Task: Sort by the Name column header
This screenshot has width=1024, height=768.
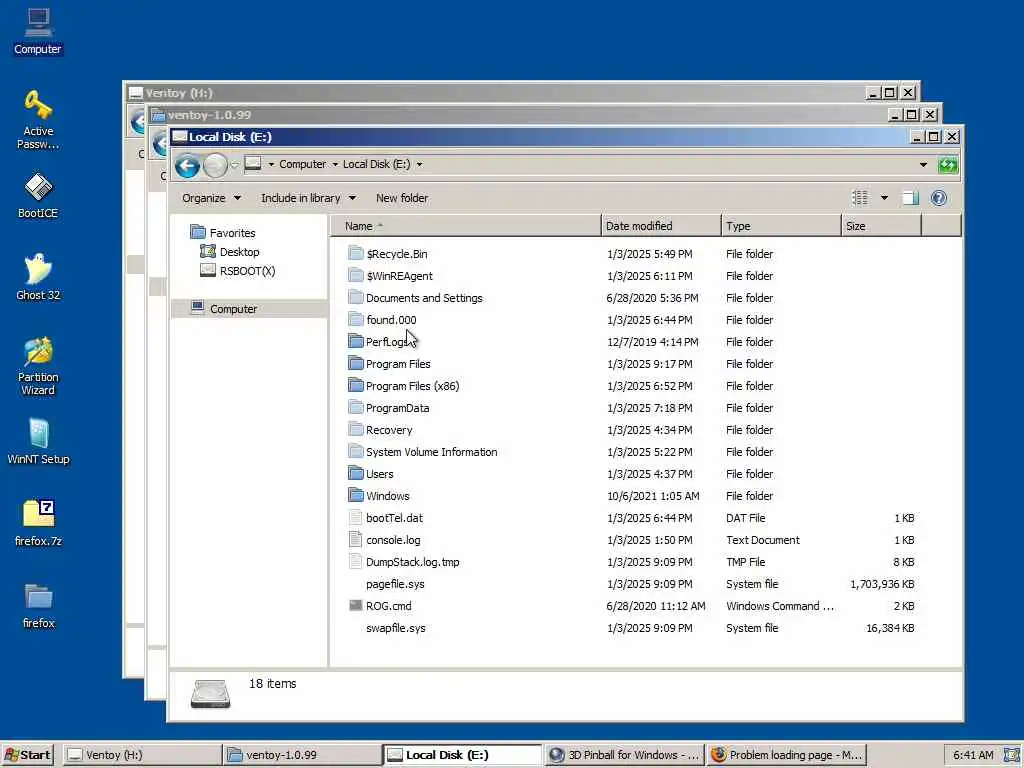Action: [465, 226]
